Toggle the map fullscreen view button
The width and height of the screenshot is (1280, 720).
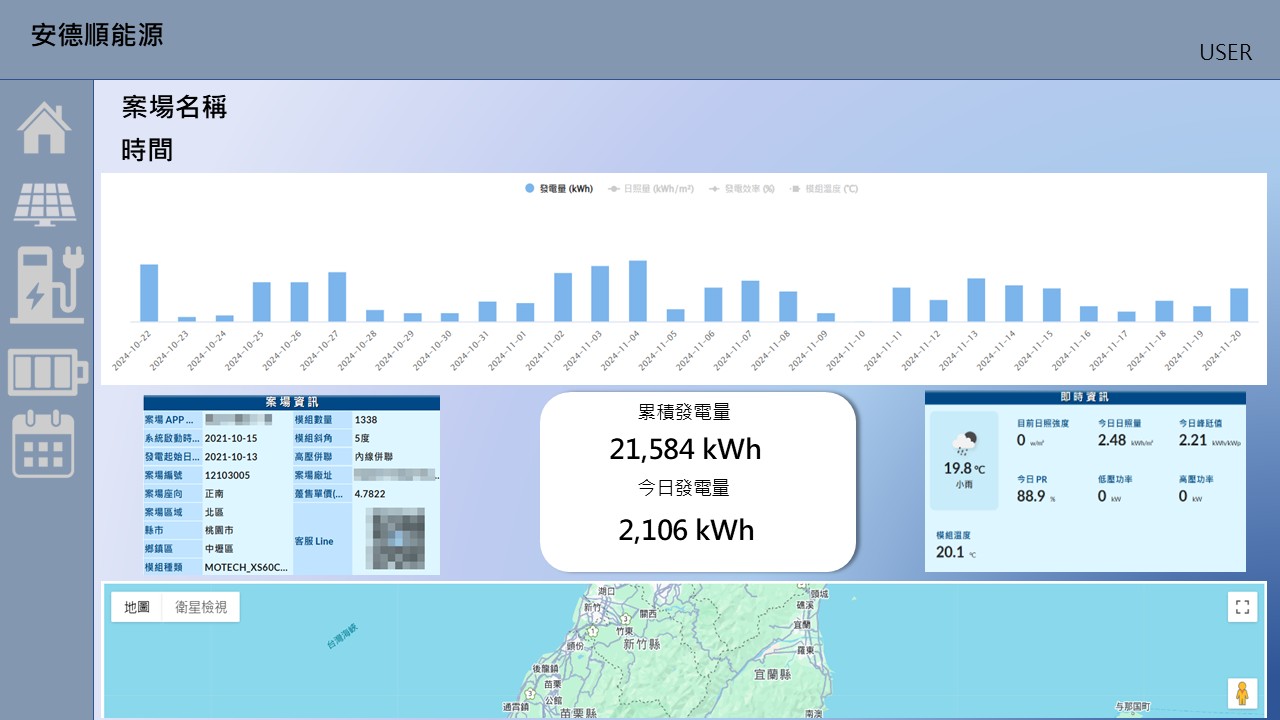[1242, 607]
